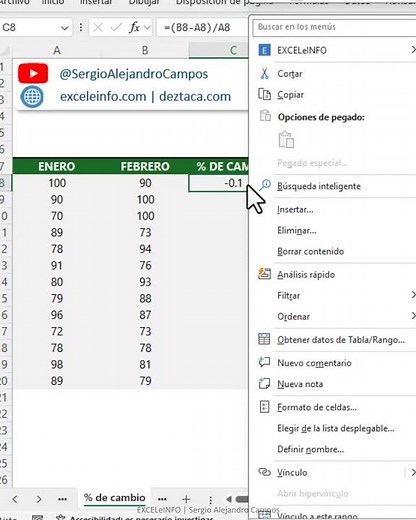Image resolution: width=416 pixels, height=520 pixels.
Task: Click the Obtener datos table icon
Action: point(264,339)
